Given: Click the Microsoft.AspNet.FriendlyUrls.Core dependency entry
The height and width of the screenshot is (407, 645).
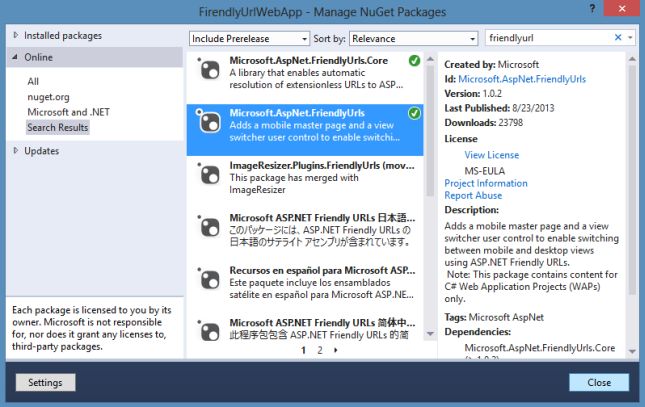Looking at the screenshot, I should pyautogui.click(x=540, y=348).
